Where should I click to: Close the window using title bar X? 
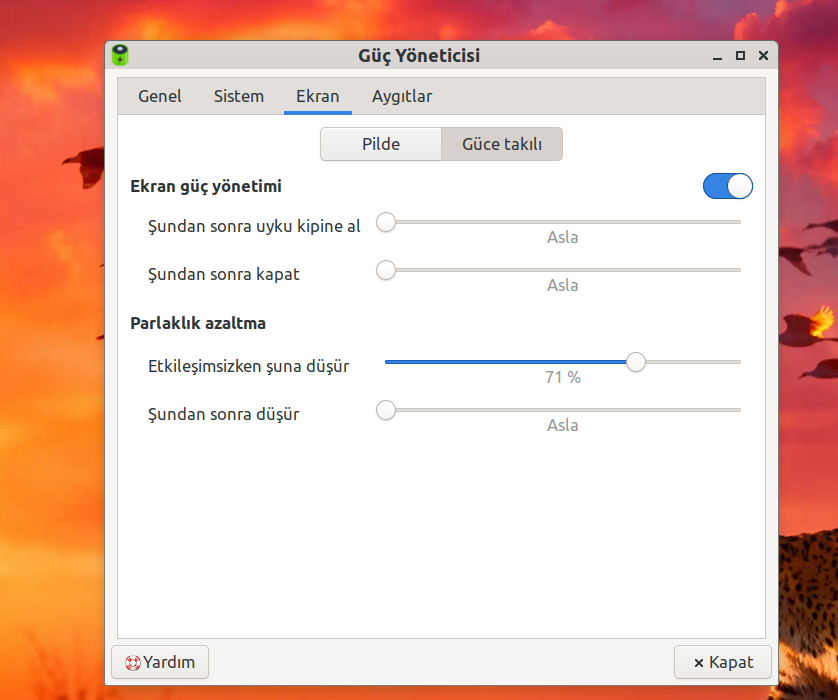[763, 56]
